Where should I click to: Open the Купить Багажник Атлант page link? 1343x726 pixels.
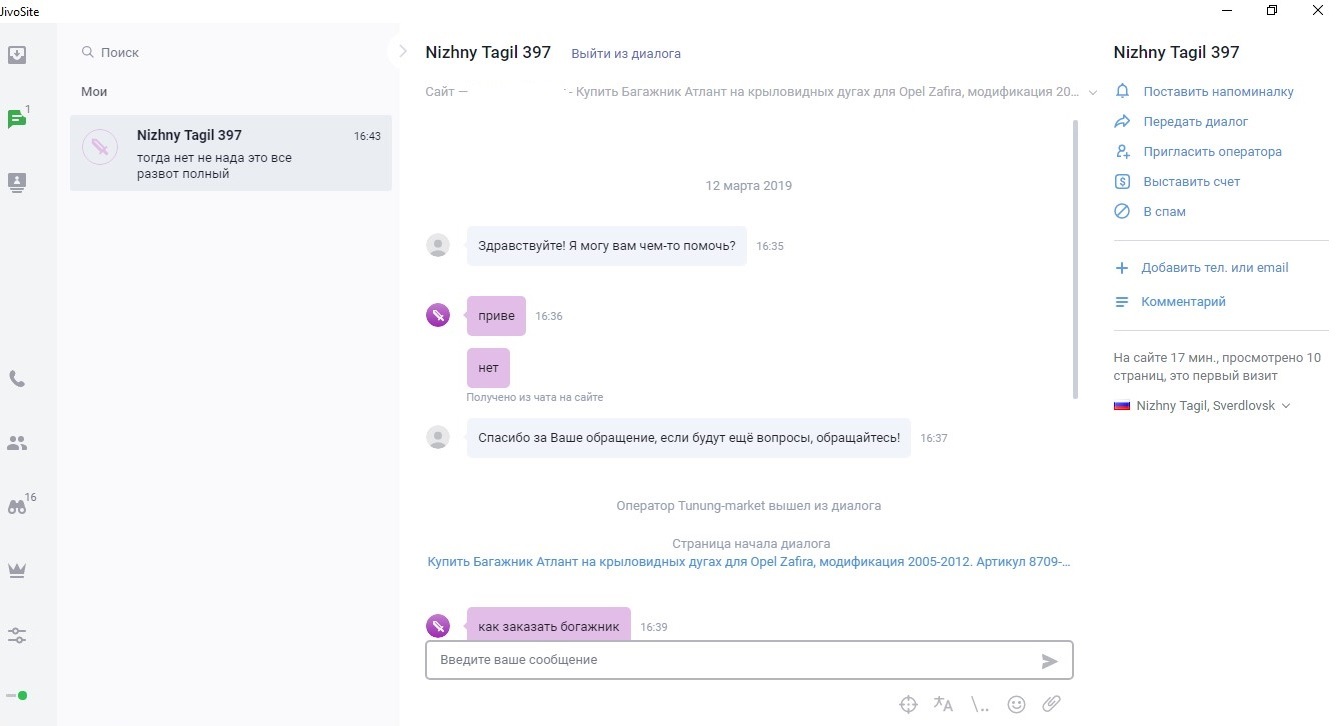coord(749,562)
